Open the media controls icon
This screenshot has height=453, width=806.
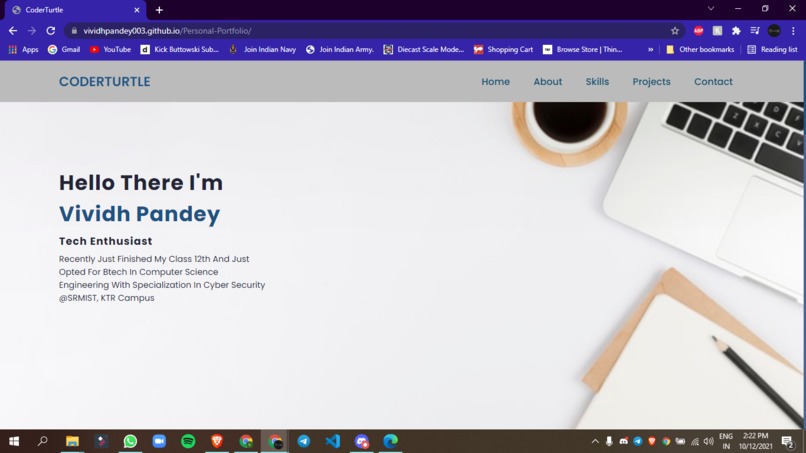coord(755,31)
